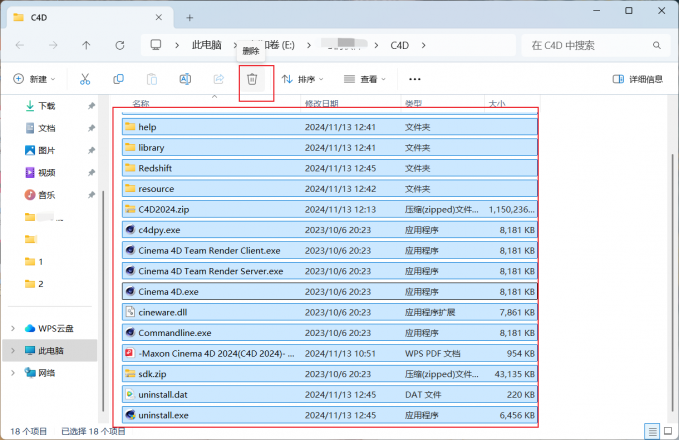Click the monitor icon in address bar
Image resolution: width=679 pixels, height=440 pixels.
click(x=156, y=45)
